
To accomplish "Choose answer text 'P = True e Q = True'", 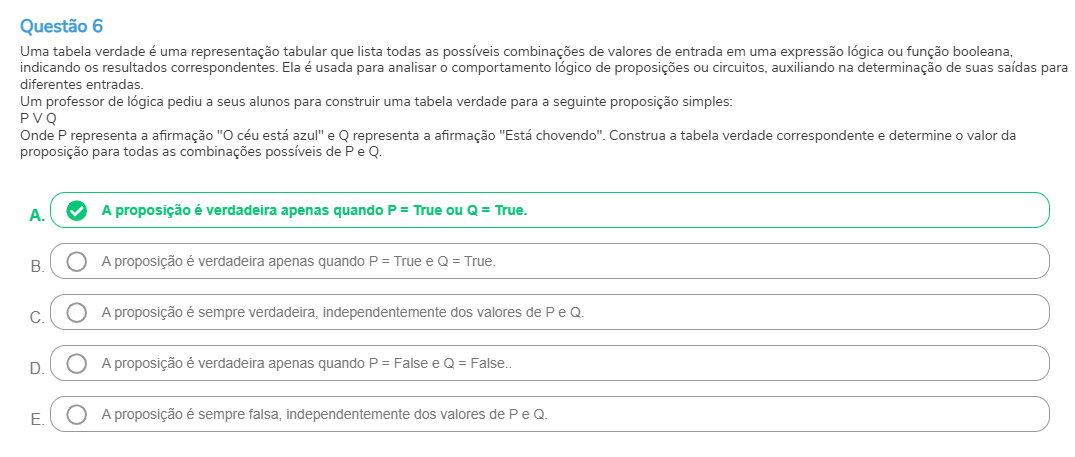I will [x=431, y=261].
